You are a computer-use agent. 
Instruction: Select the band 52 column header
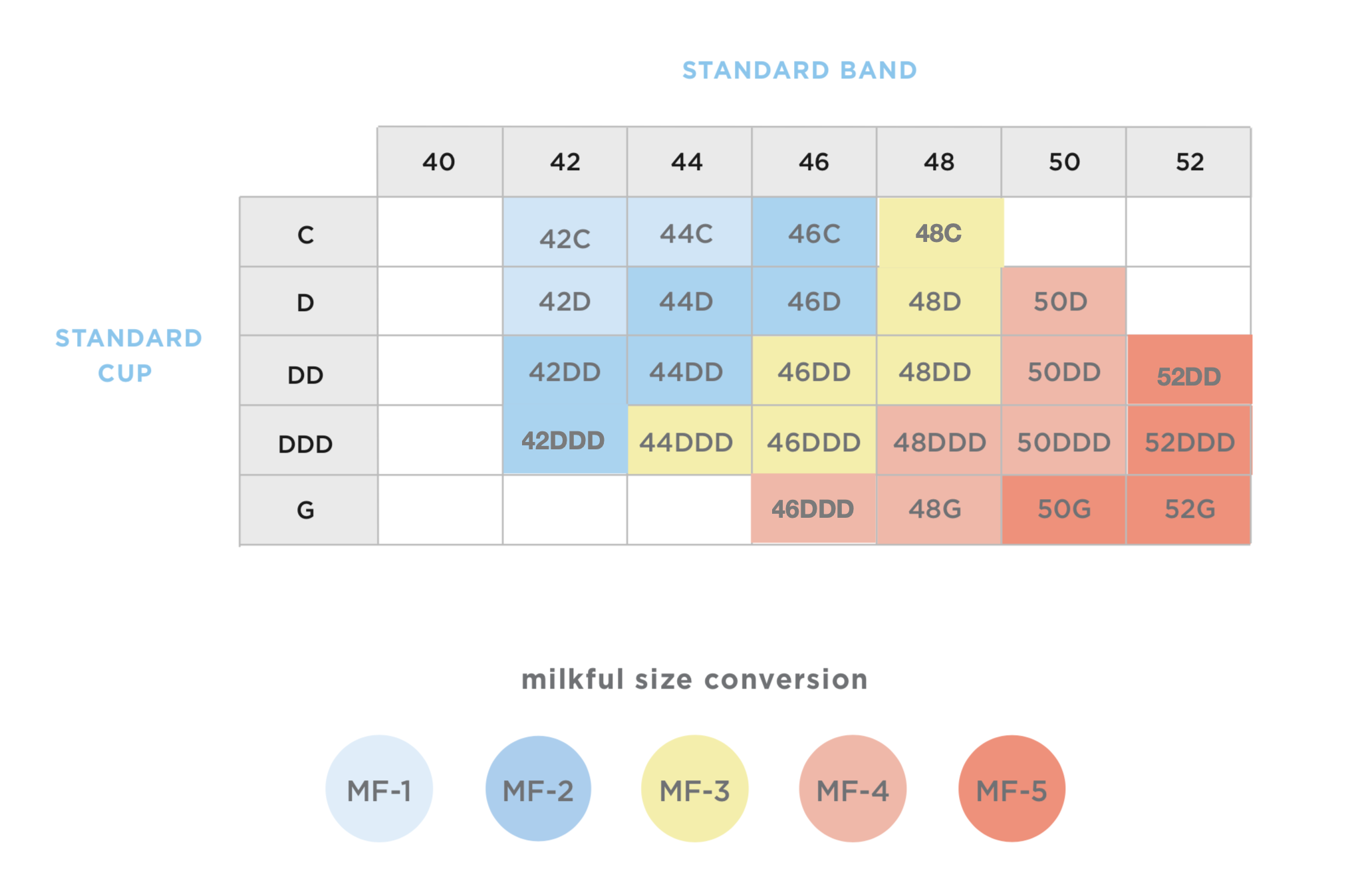(x=1190, y=162)
